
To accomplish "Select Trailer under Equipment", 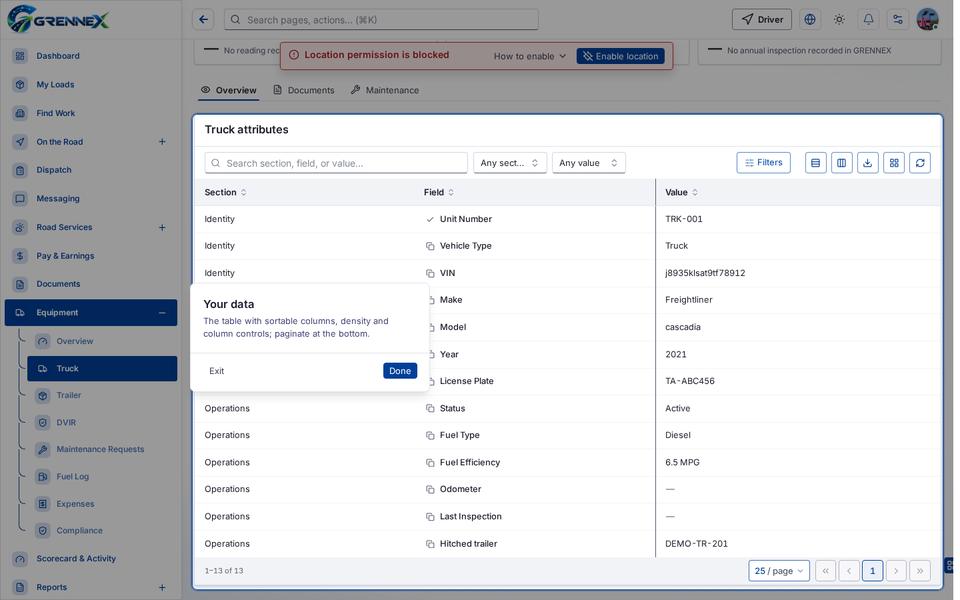I will click(102, 396).
